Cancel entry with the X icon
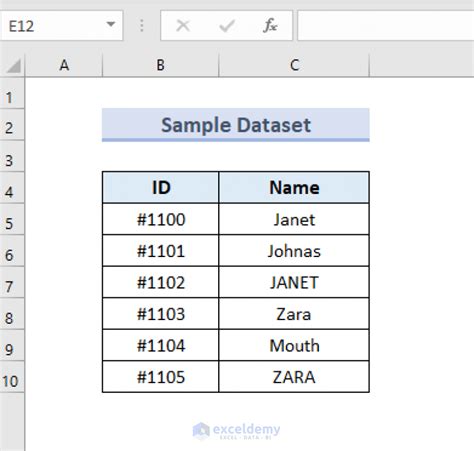Viewport: 474px width, 451px height. pos(183,25)
